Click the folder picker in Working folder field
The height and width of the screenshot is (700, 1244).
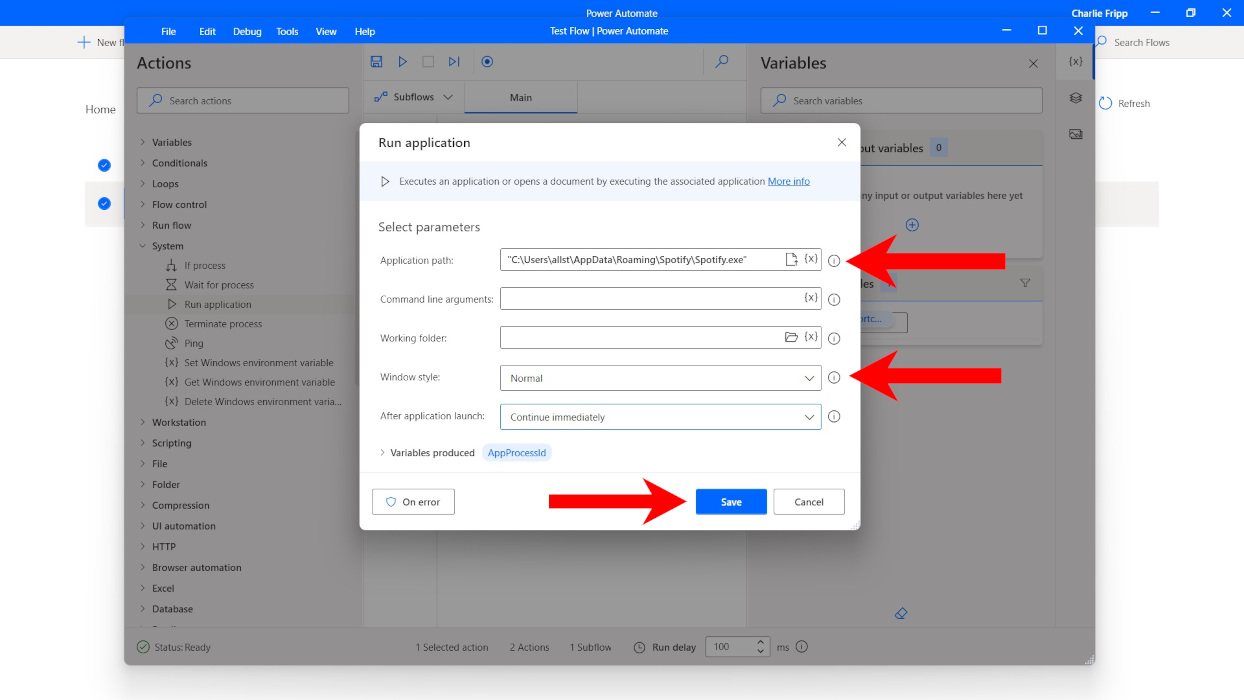click(x=794, y=337)
